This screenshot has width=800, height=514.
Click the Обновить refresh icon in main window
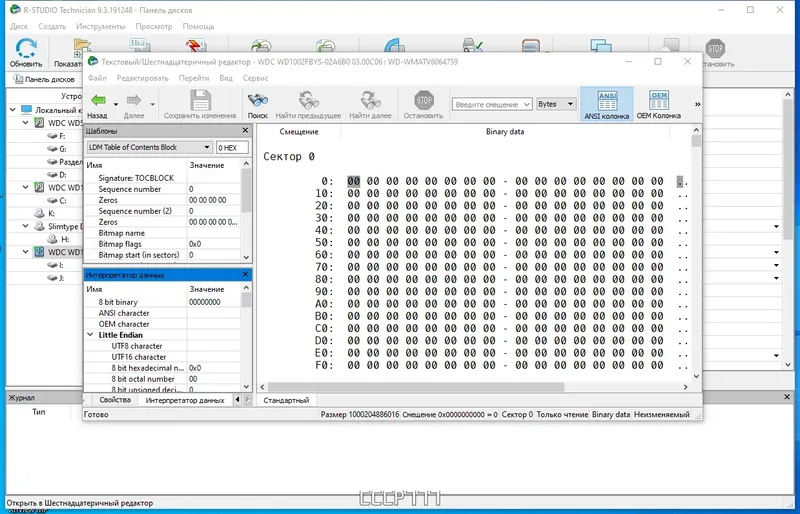click(x=26, y=49)
